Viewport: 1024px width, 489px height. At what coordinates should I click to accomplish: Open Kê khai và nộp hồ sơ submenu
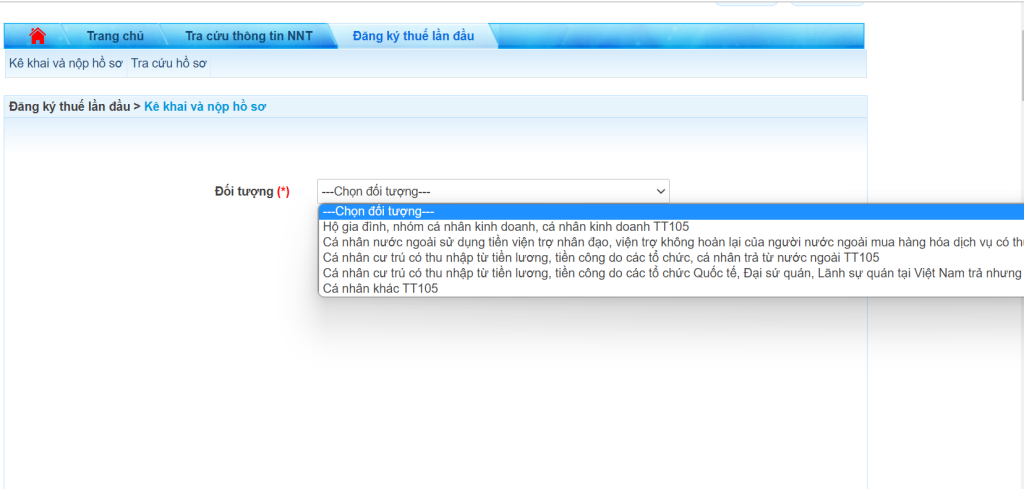(65, 63)
